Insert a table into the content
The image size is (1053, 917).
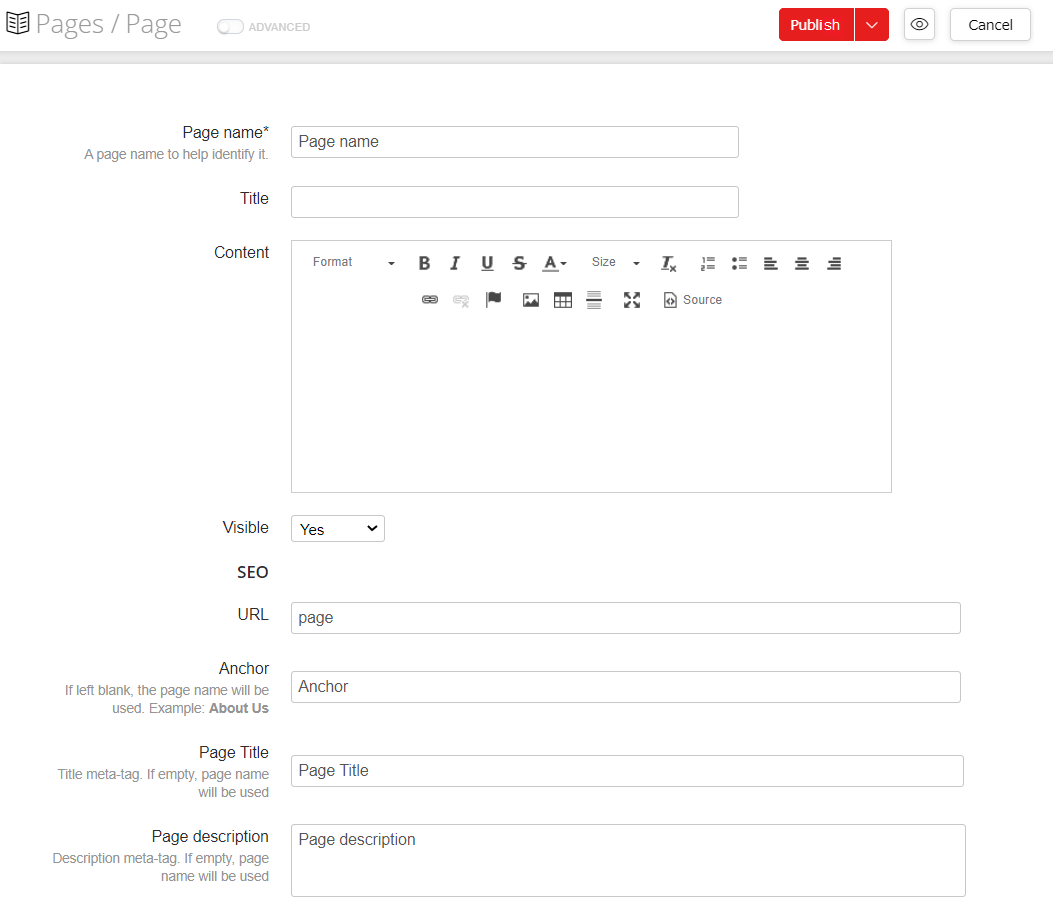tap(562, 299)
